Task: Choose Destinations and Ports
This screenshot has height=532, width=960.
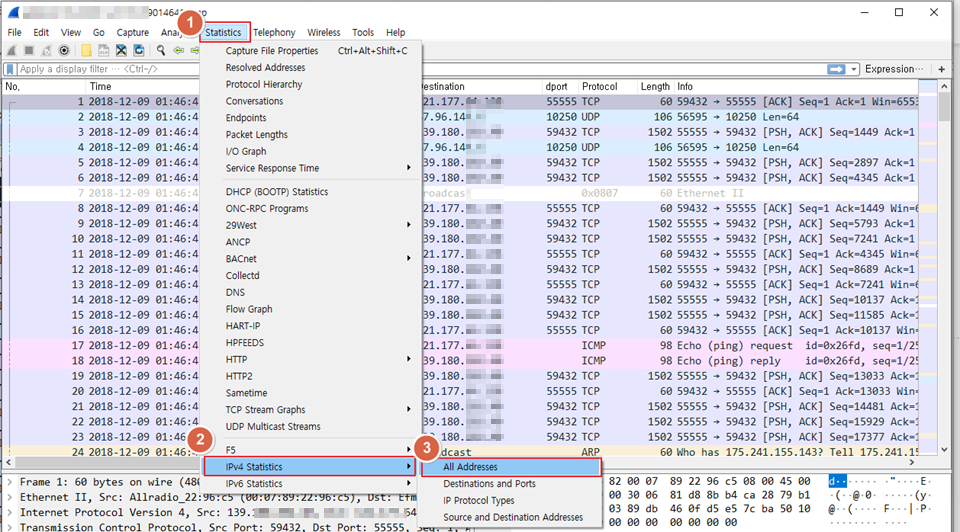Action: point(512,484)
